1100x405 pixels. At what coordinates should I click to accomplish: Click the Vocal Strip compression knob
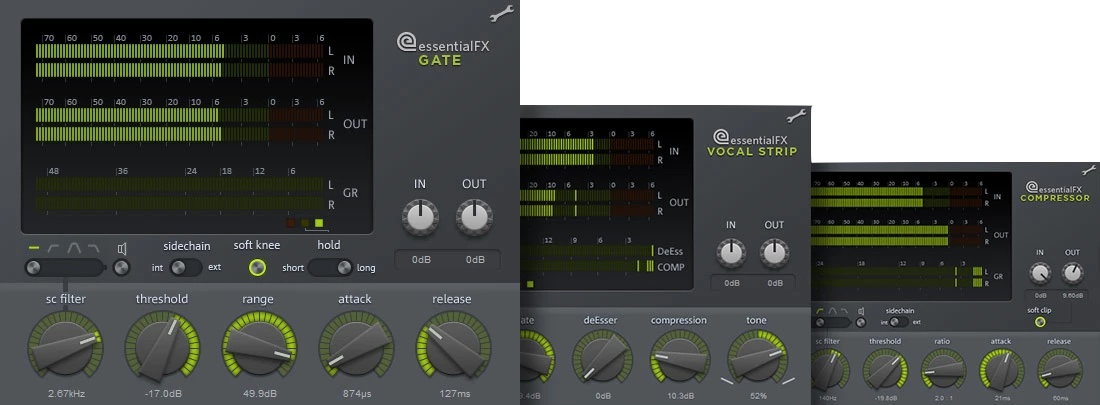(679, 359)
